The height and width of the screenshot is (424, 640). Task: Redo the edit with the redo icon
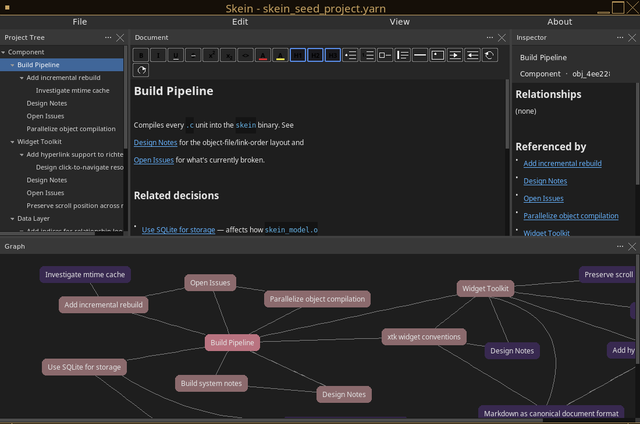[x=141, y=70]
